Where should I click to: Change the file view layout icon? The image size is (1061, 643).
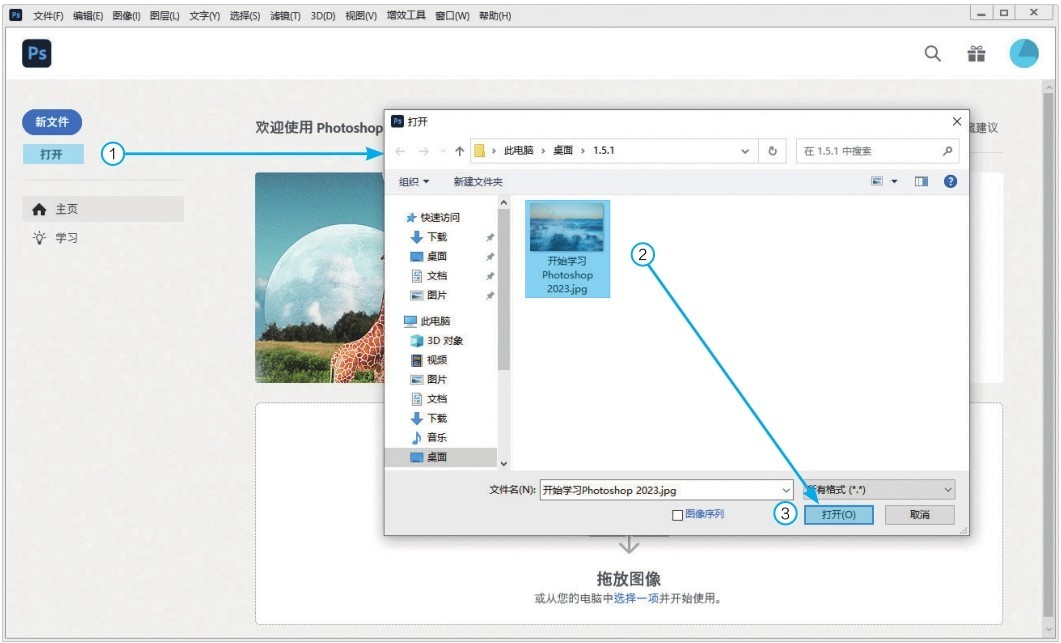point(877,181)
